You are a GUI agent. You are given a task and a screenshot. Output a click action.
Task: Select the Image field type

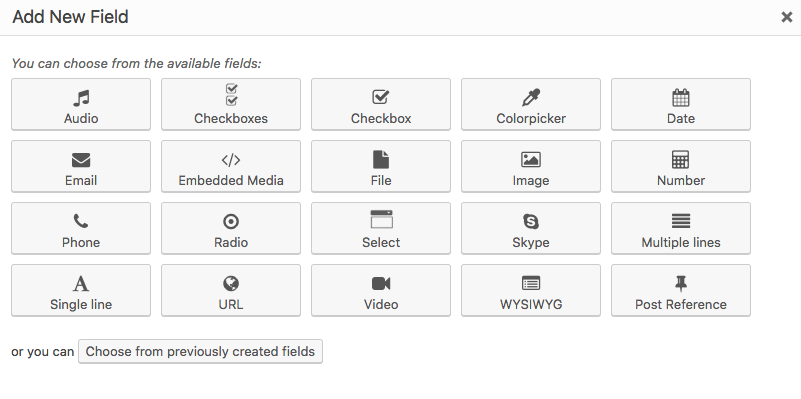tap(531, 167)
